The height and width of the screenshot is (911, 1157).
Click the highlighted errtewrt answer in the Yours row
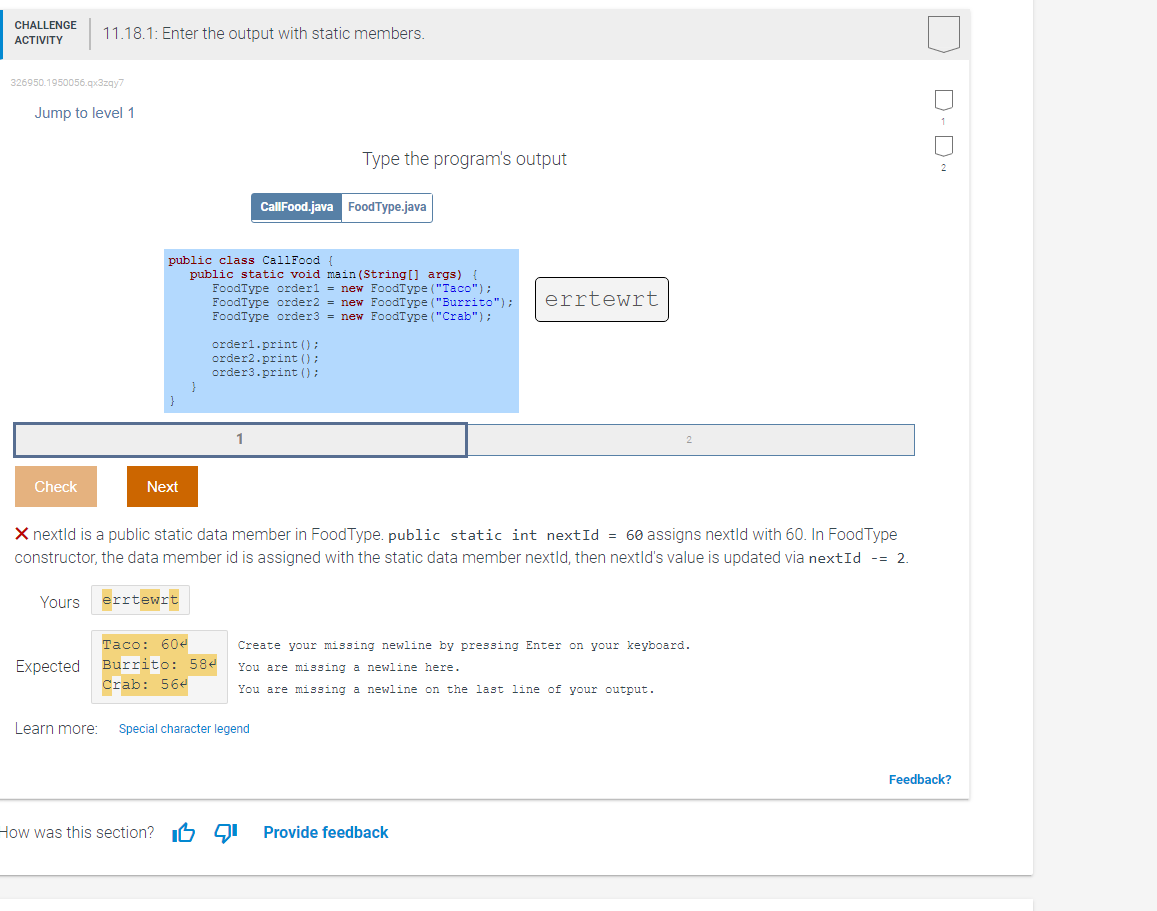(140, 600)
